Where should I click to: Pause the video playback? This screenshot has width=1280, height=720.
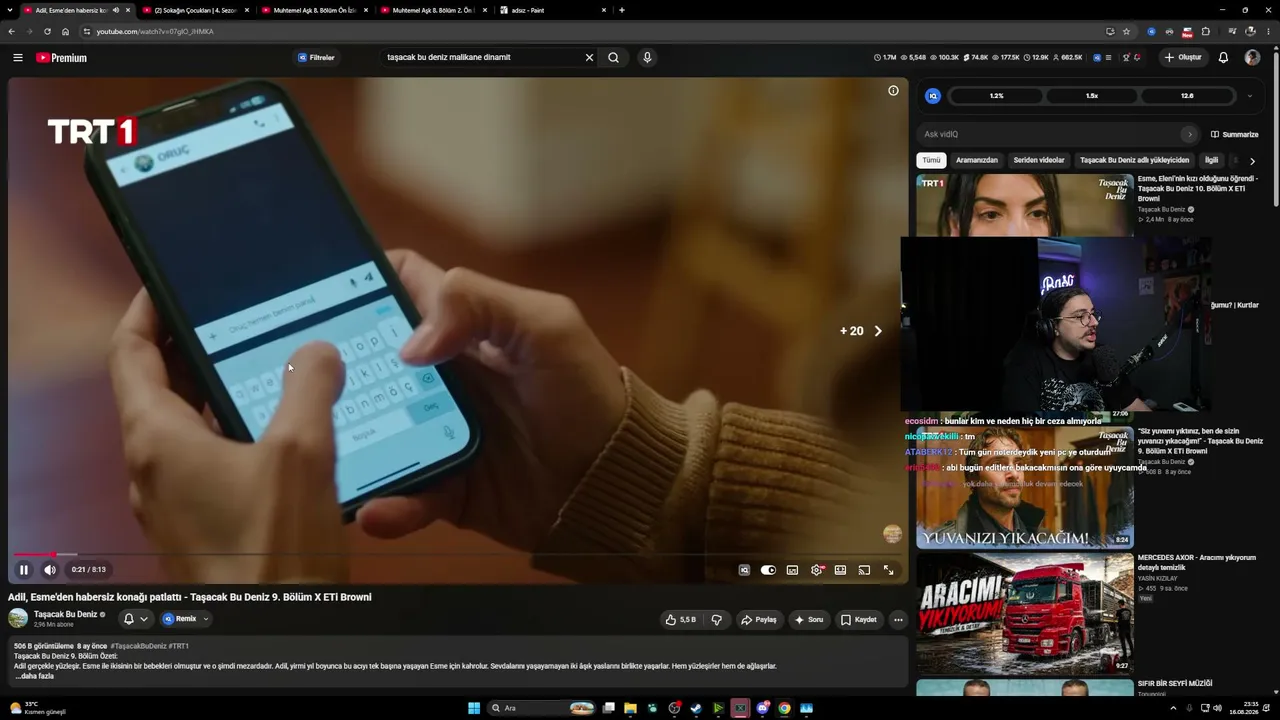[x=24, y=570]
